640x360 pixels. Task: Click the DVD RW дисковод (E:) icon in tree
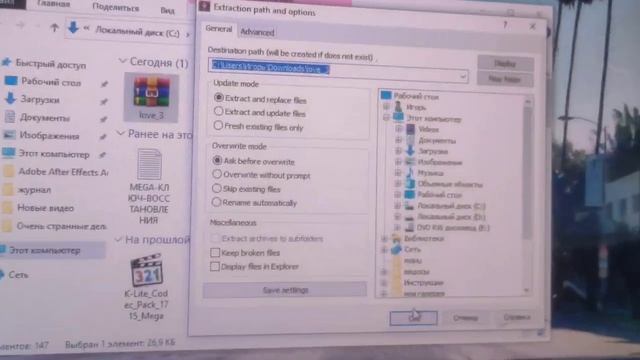pyautogui.click(x=409, y=227)
